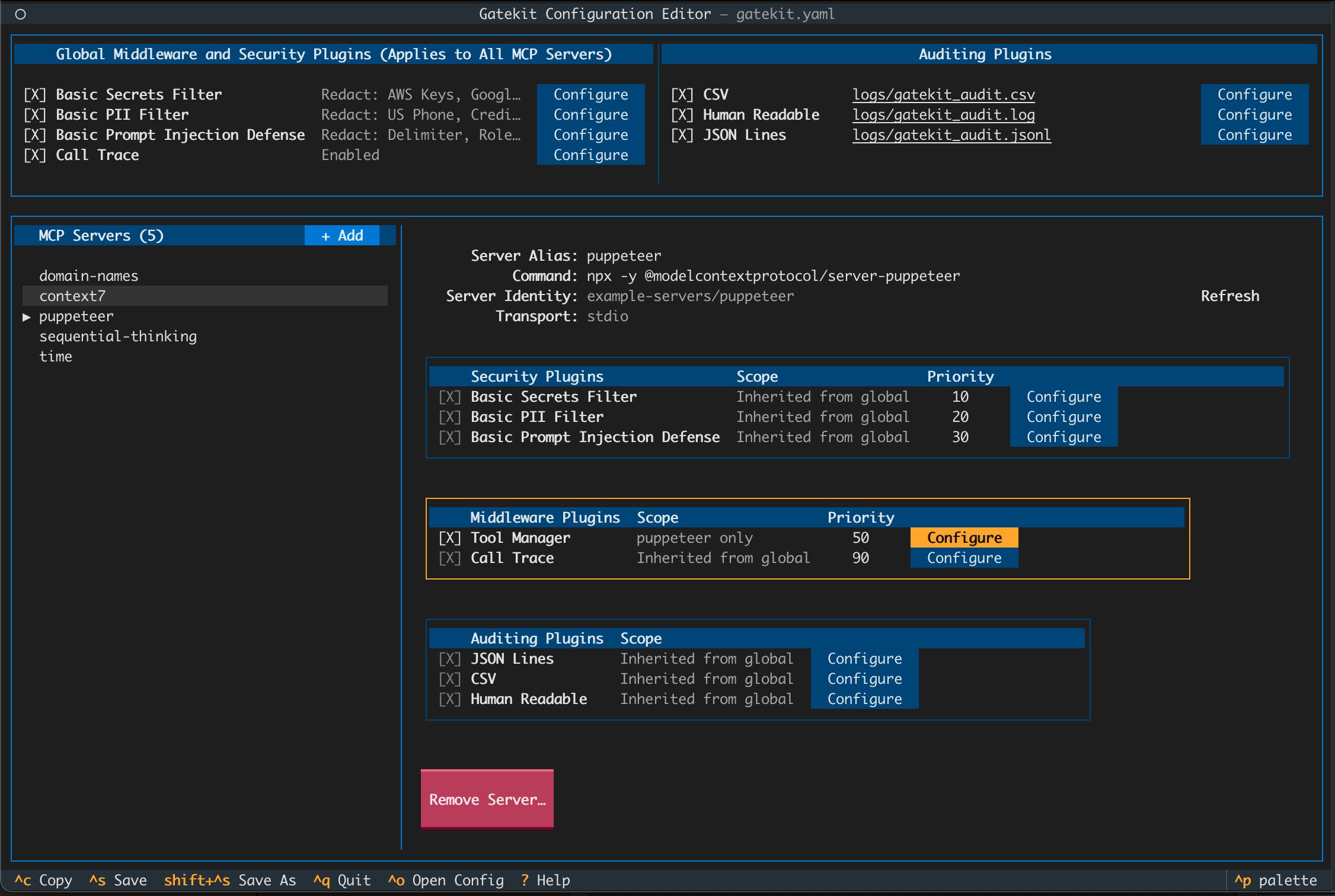
Task: Edit logs/gatekit_audit.jsonl path field
Action: click(951, 135)
